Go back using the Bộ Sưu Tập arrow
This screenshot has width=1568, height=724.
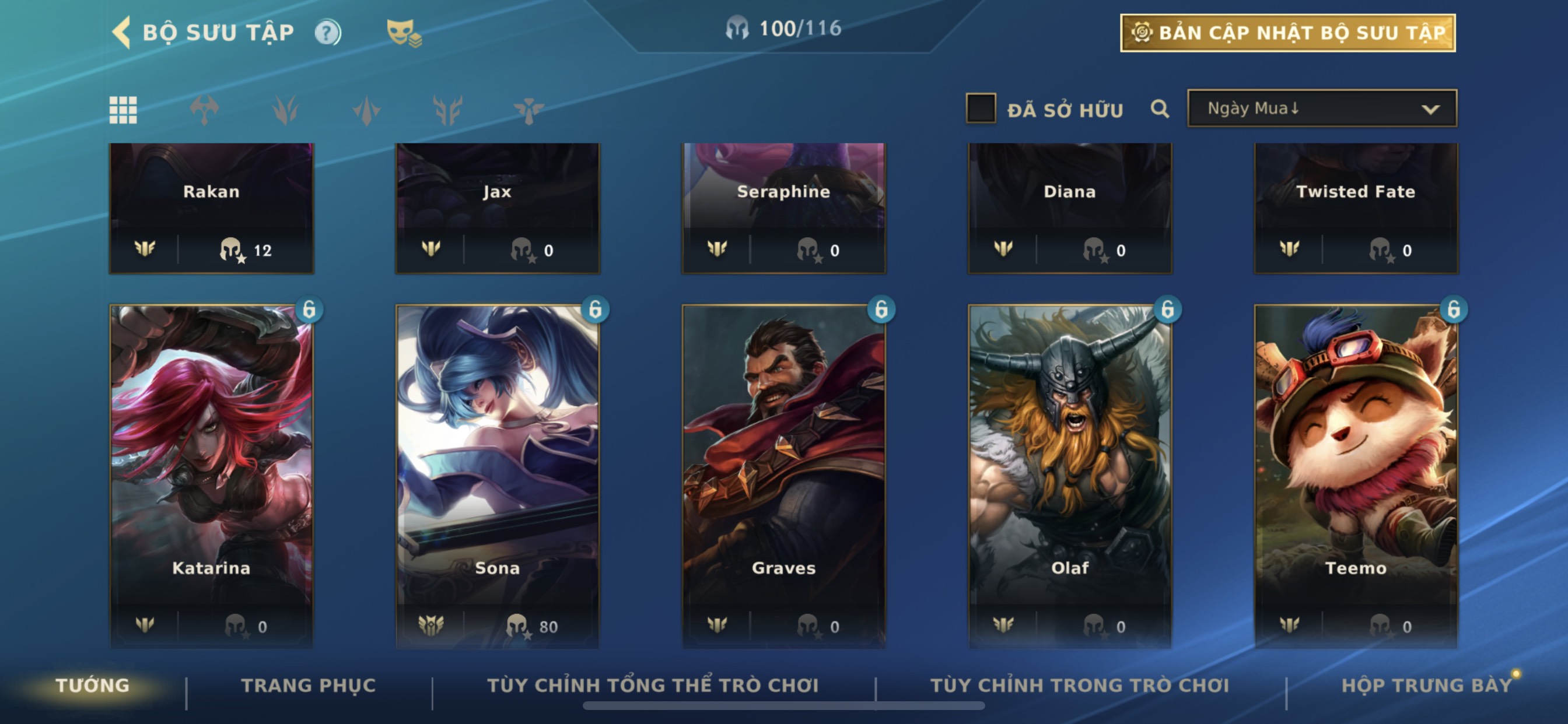coord(121,31)
